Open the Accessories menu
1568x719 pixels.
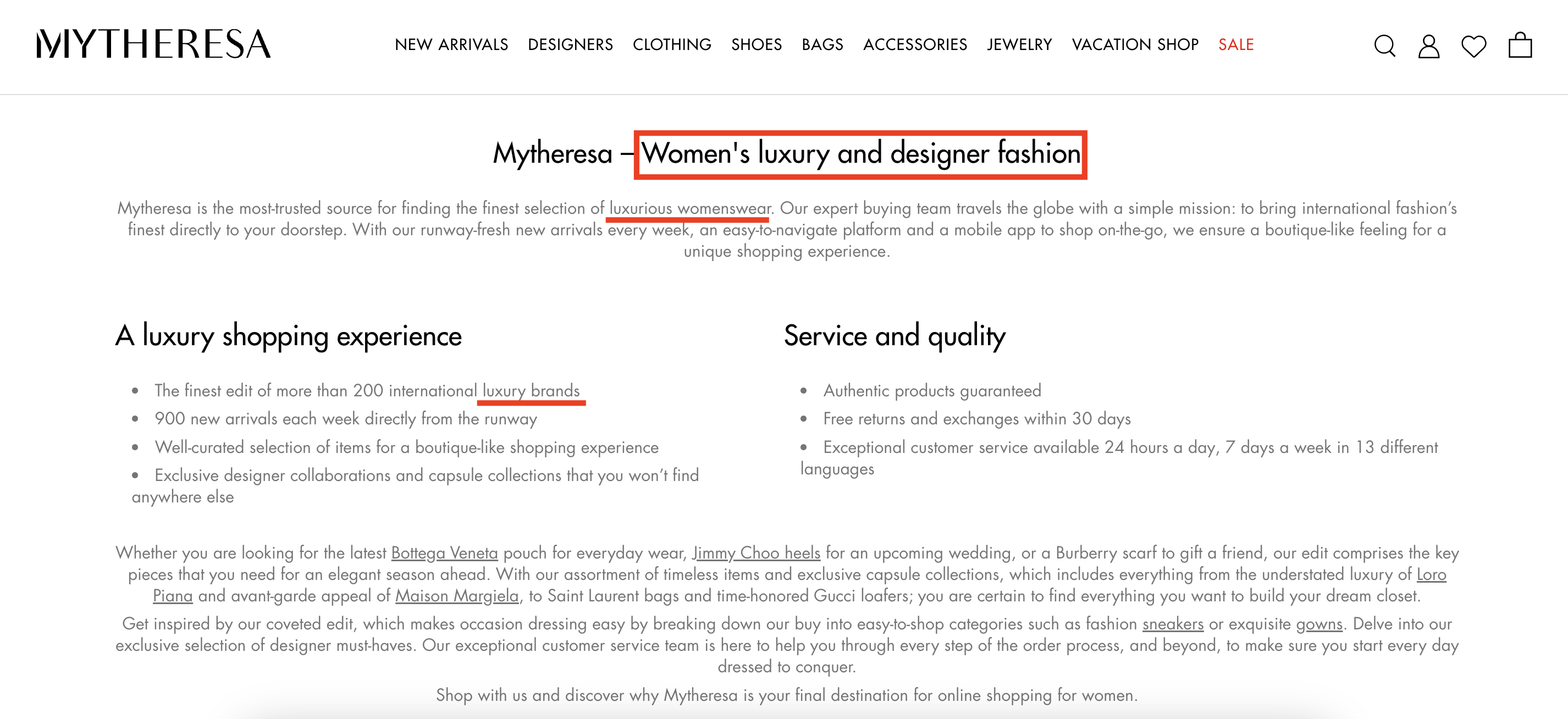pos(915,45)
